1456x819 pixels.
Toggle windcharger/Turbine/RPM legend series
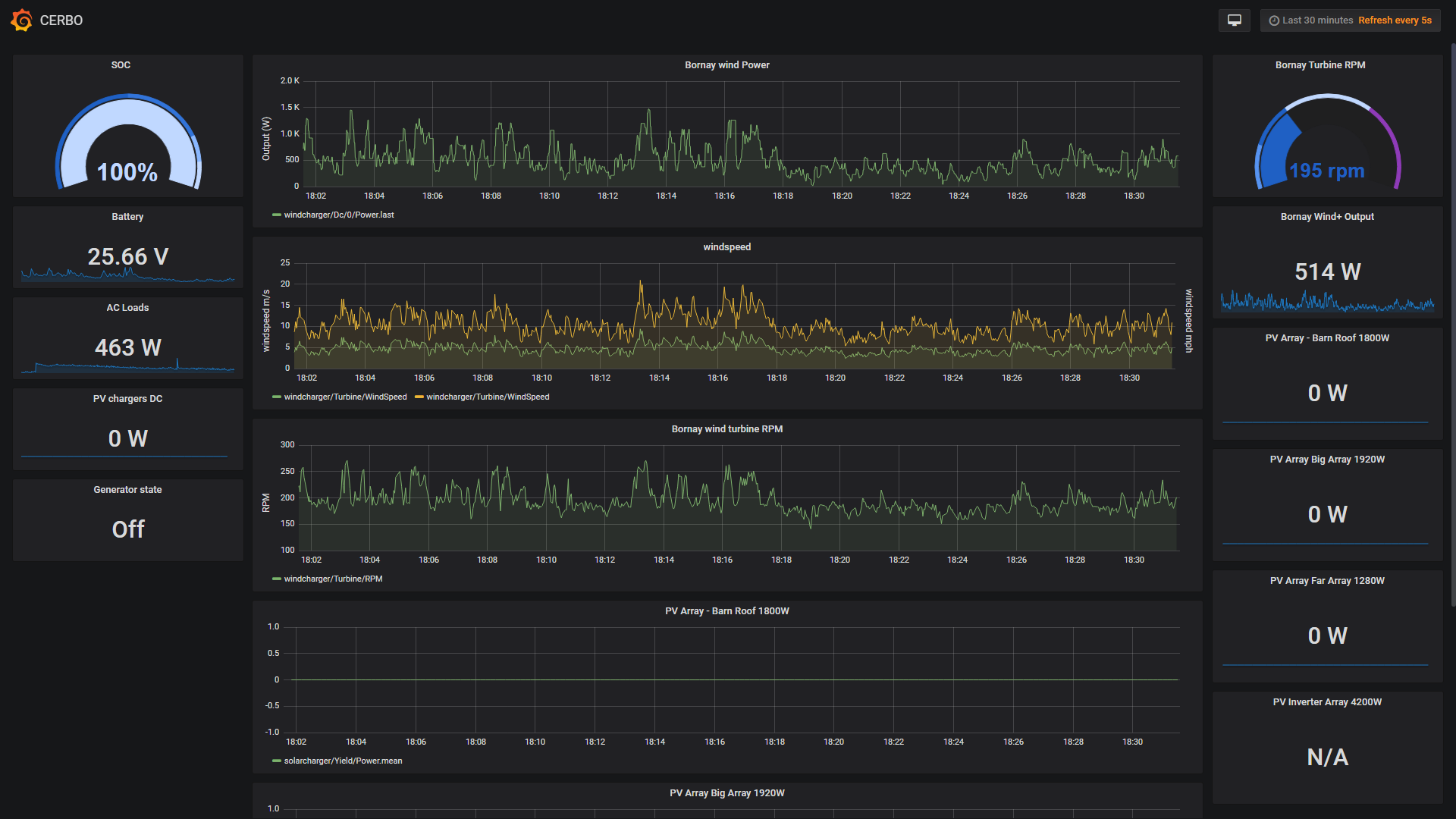point(333,579)
